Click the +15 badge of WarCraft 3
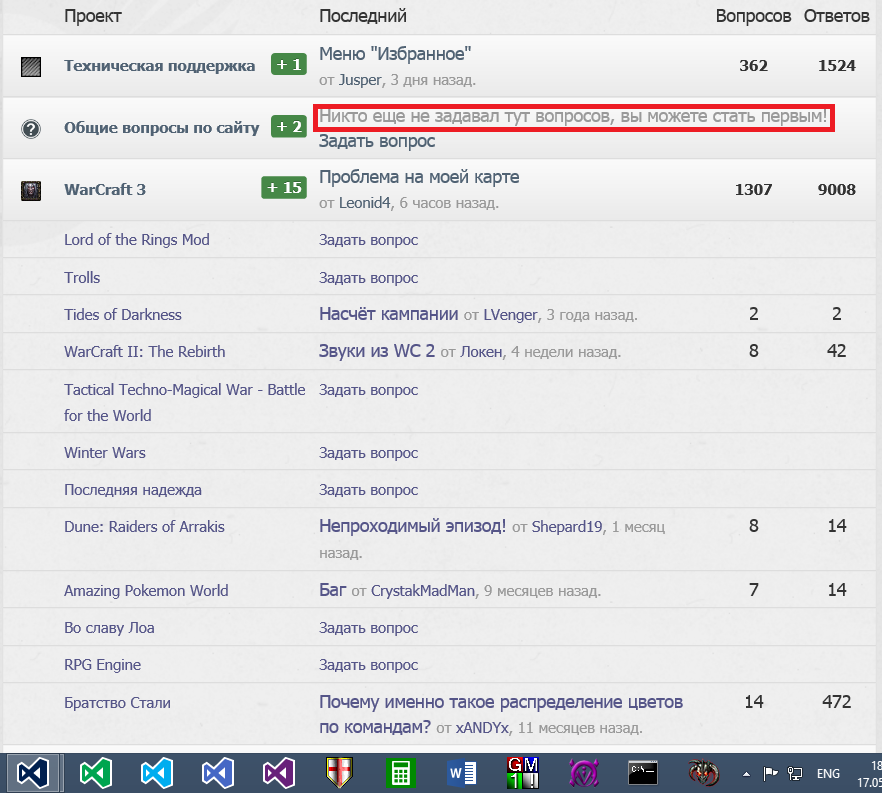882x793 pixels. 284,187
